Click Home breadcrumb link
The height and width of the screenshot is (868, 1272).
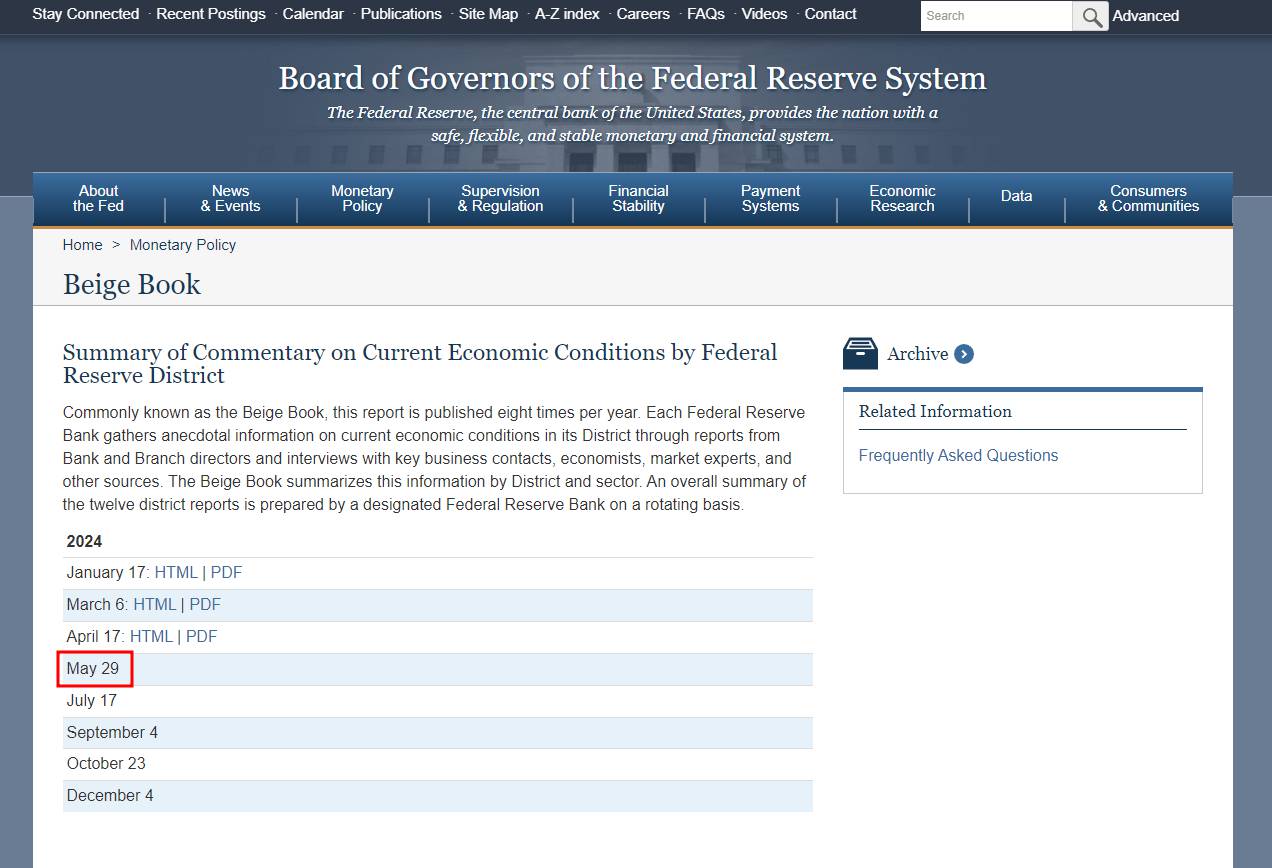point(82,245)
